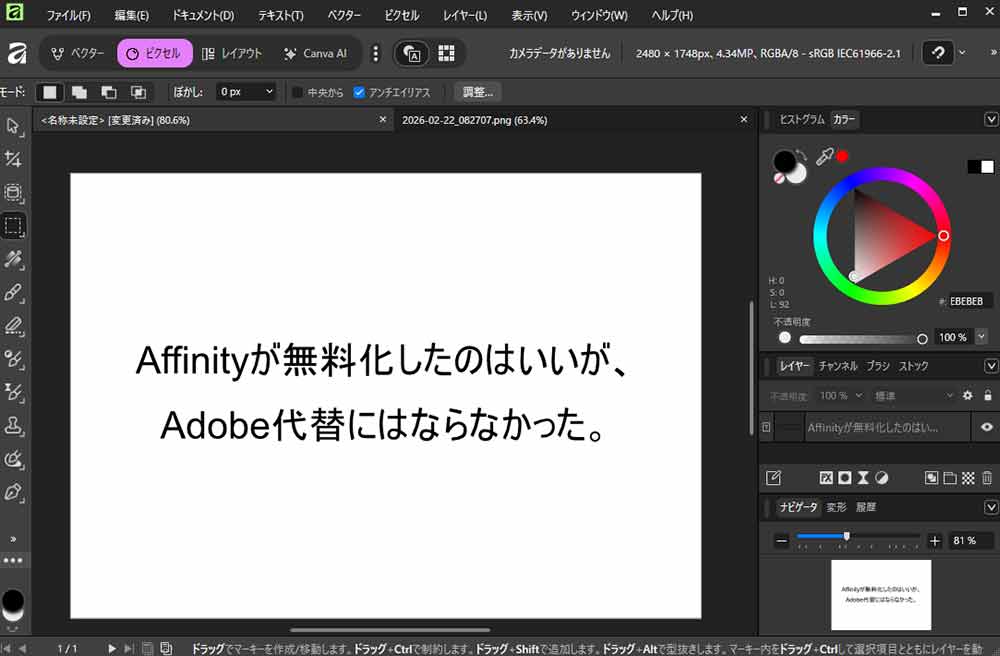This screenshot has width=1000, height=656.
Task: Select the rectangular marquee tool
Action: pos(13,226)
